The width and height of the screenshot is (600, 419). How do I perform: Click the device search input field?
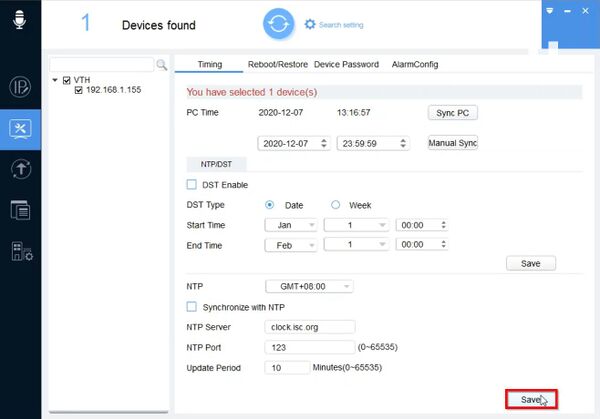pyautogui.click(x=102, y=64)
